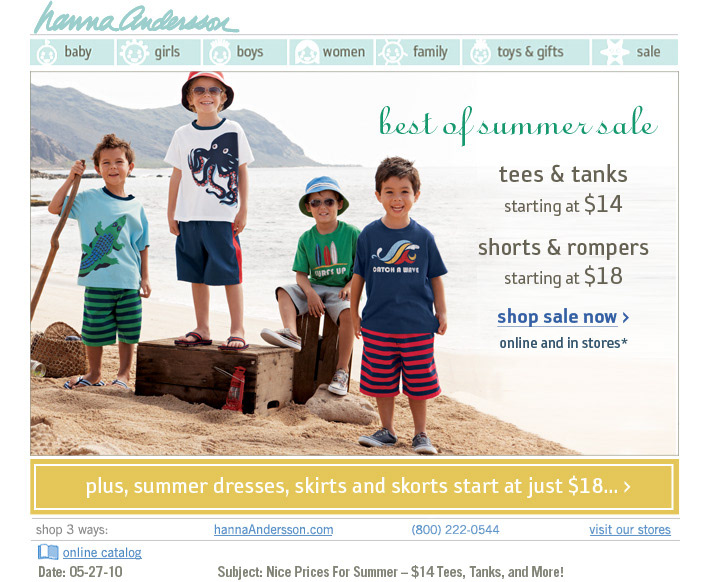Click the arrow after shop sale now

pos(626,317)
